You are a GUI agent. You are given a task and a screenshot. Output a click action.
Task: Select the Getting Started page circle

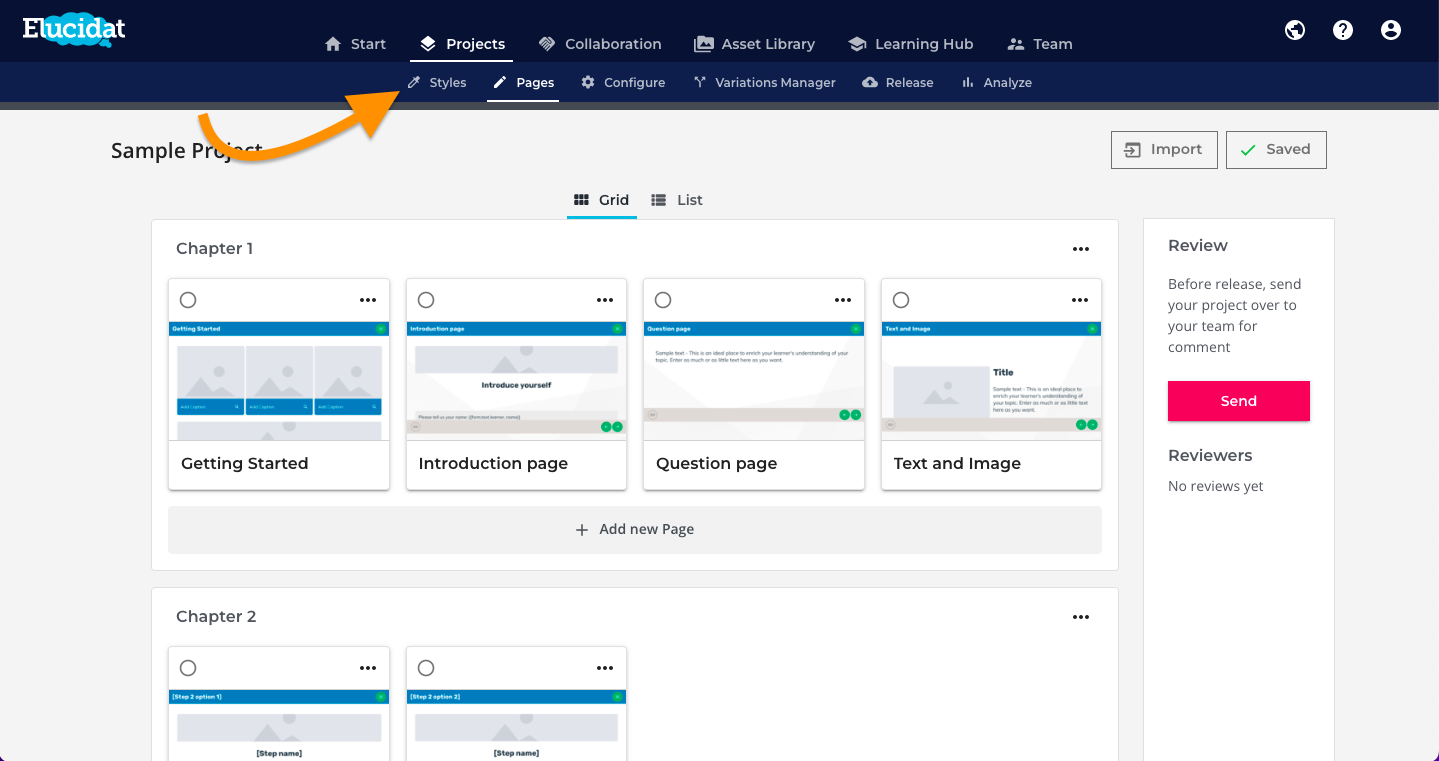pyautogui.click(x=188, y=300)
